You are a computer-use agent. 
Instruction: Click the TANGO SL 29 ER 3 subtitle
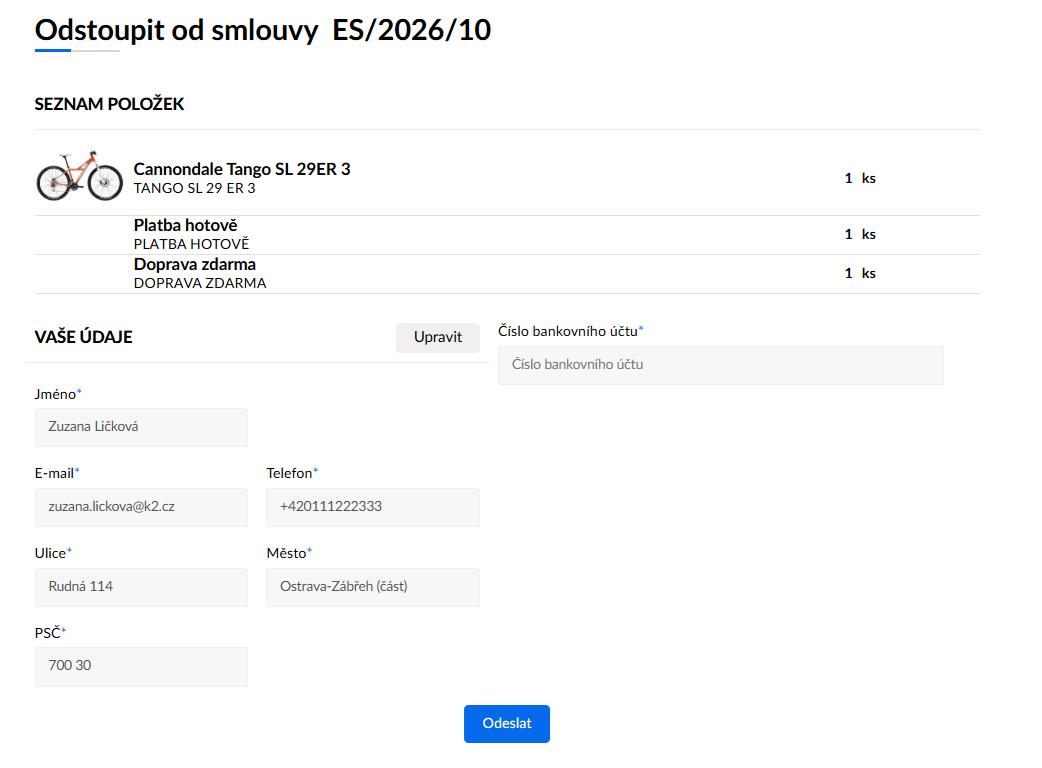[194, 189]
